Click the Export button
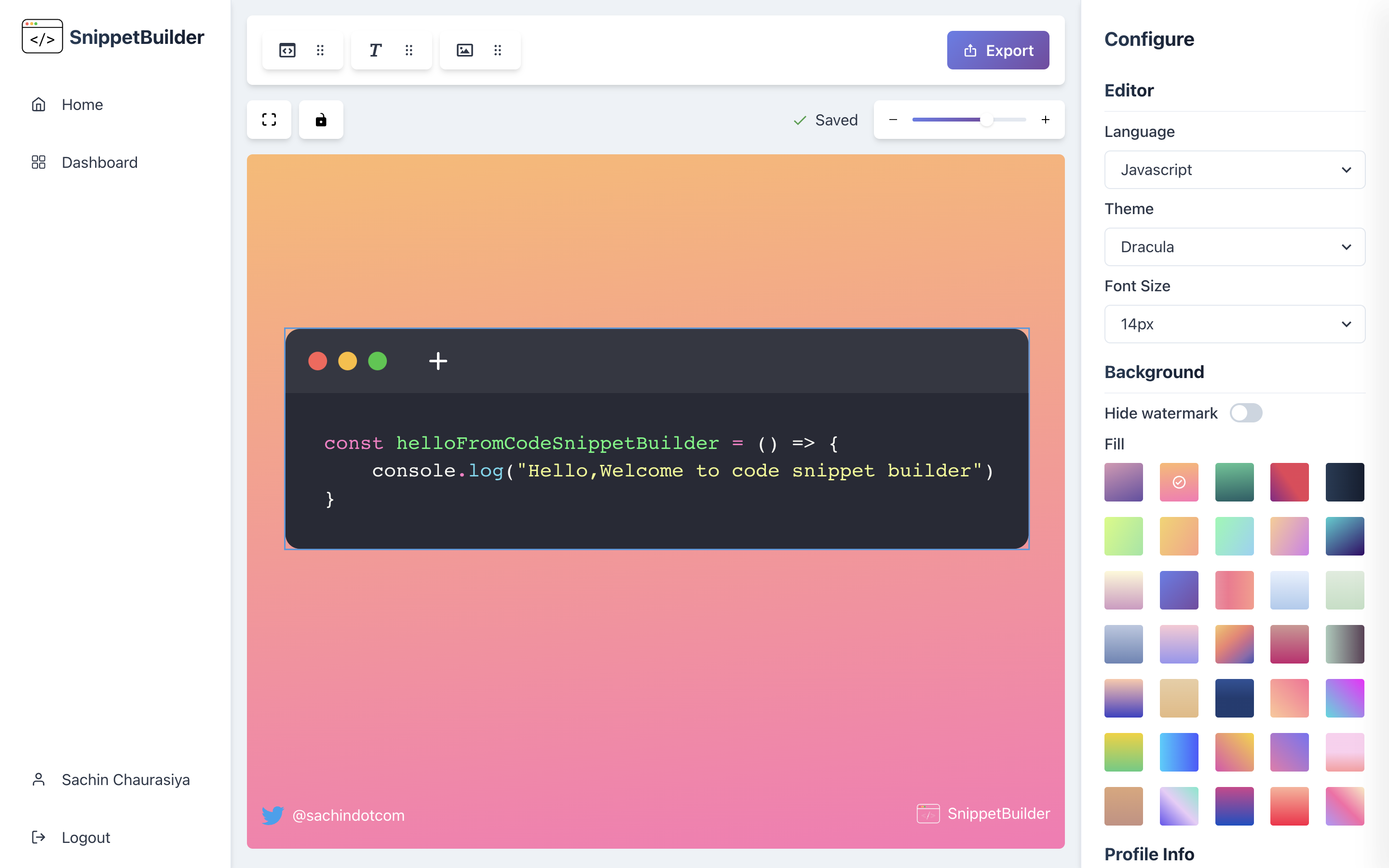Screen dimensions: 1389x868 pyautogui.click(x=997, y=51)
